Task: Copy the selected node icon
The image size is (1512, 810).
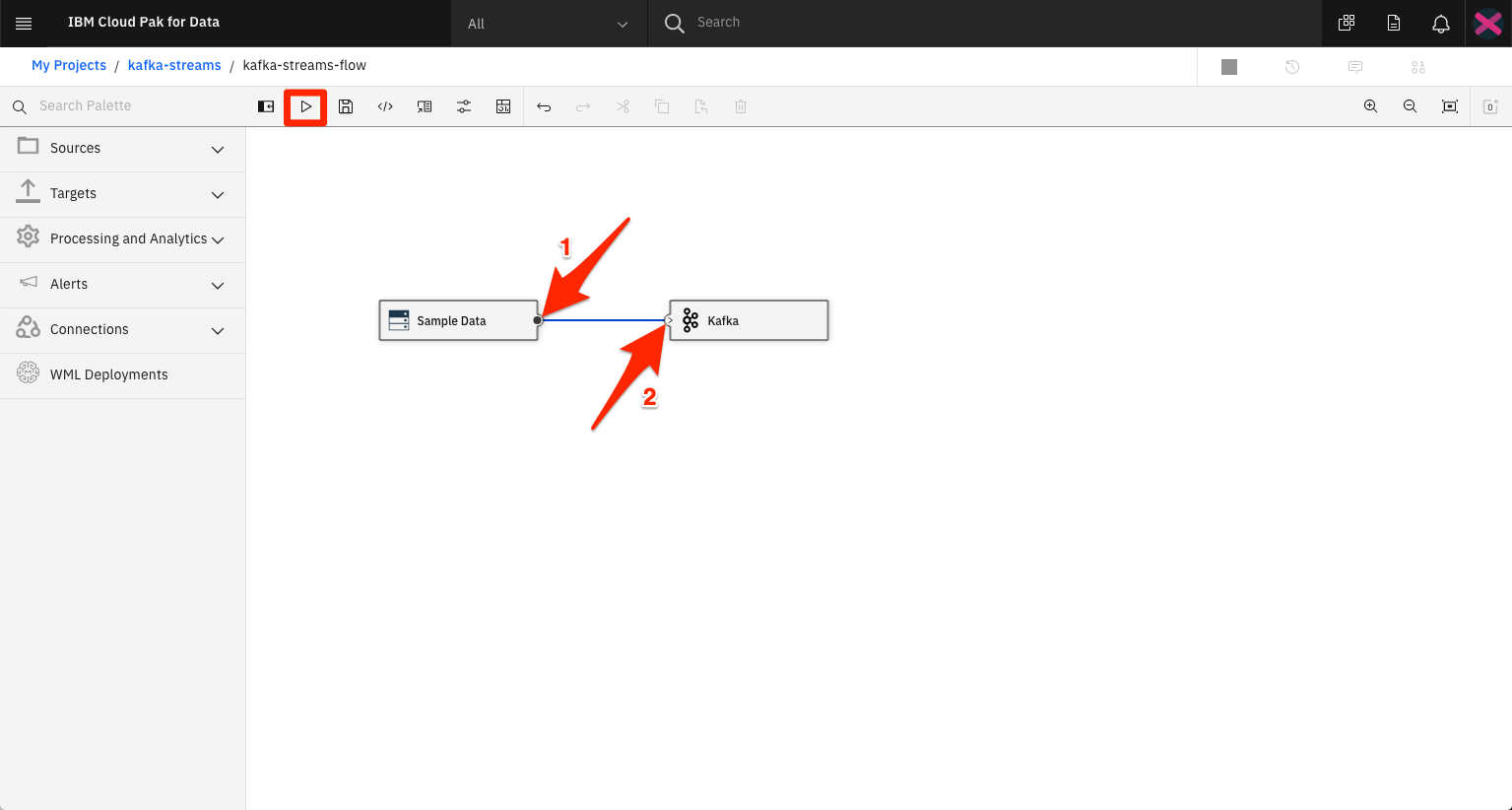Action: click(662, 106)
